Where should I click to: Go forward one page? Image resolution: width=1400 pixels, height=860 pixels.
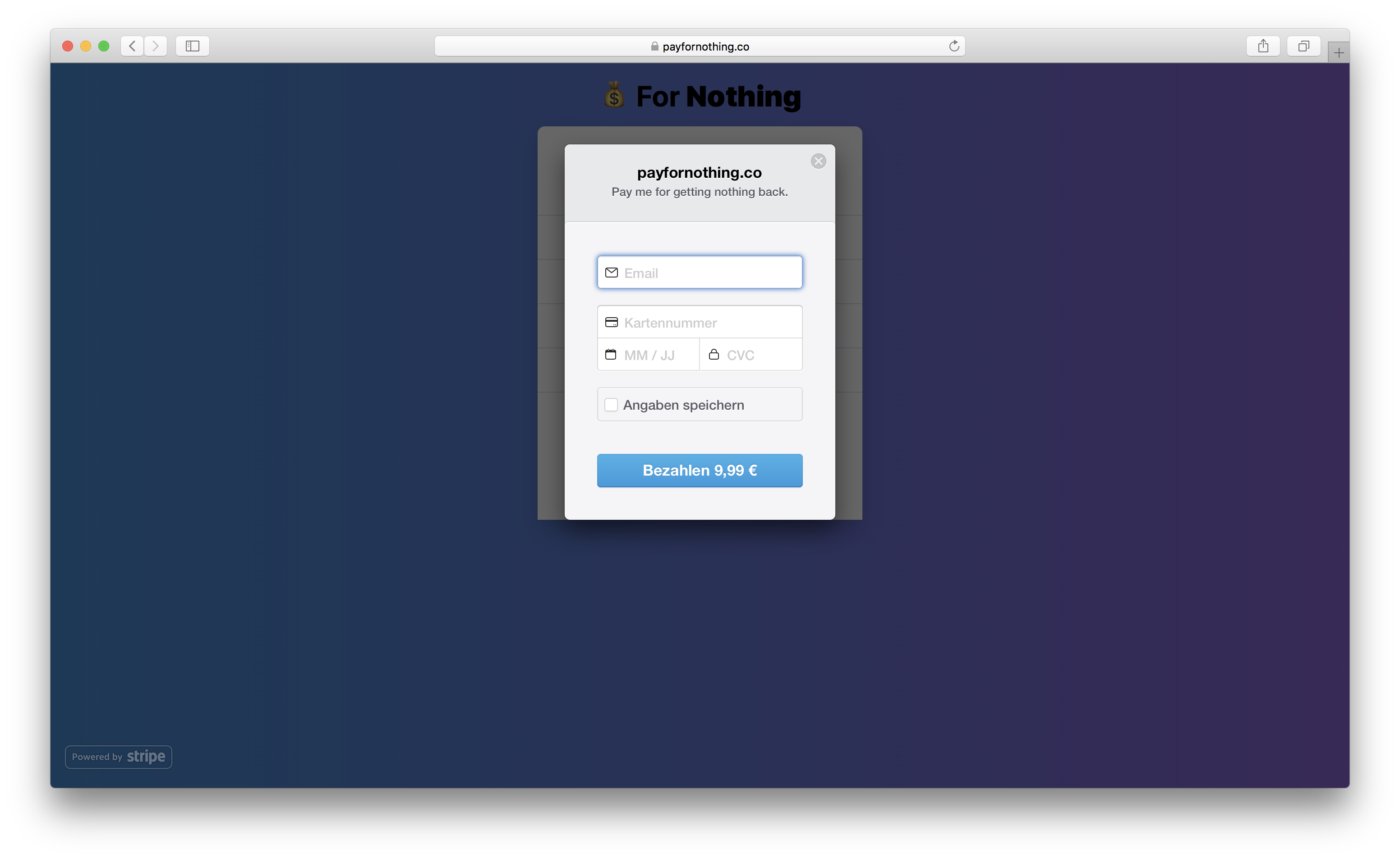point(155,46)
